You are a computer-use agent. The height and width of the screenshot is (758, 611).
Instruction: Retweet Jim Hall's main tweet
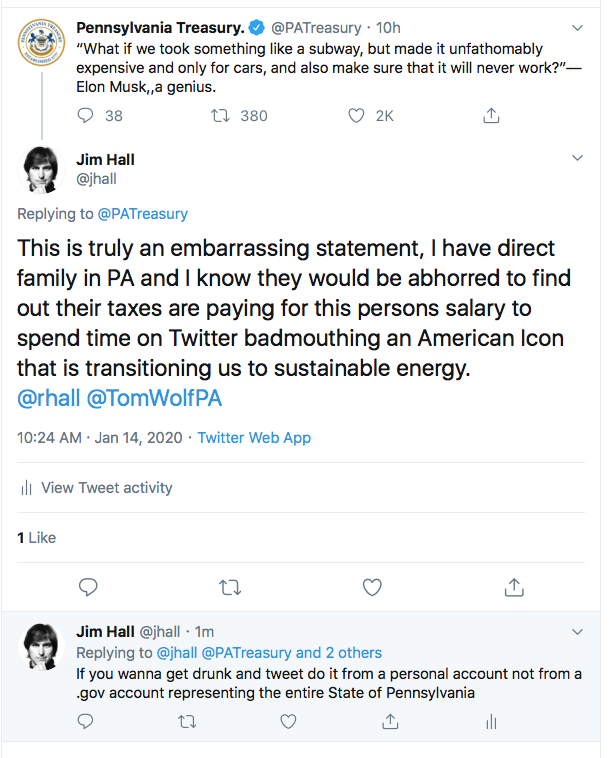[x=230, y=586]
